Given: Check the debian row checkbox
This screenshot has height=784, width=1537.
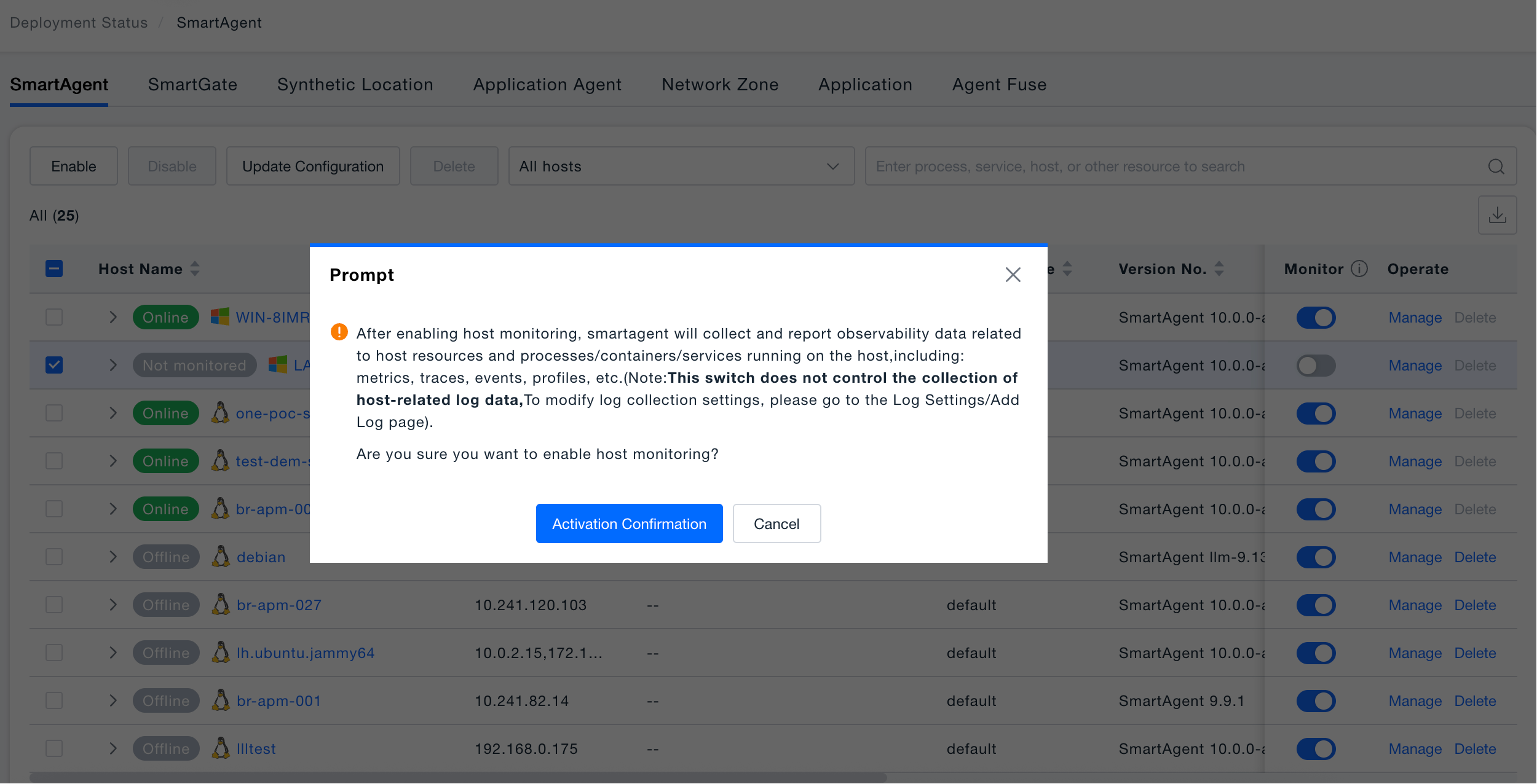Looking at the screenshot, I should (54, 557).
